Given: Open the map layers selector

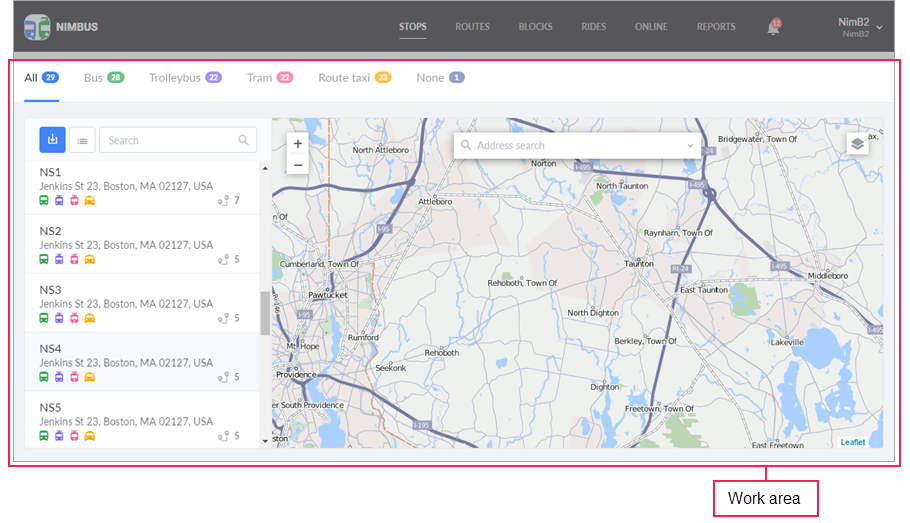Looking at the screenshot, I should (857, 144).
